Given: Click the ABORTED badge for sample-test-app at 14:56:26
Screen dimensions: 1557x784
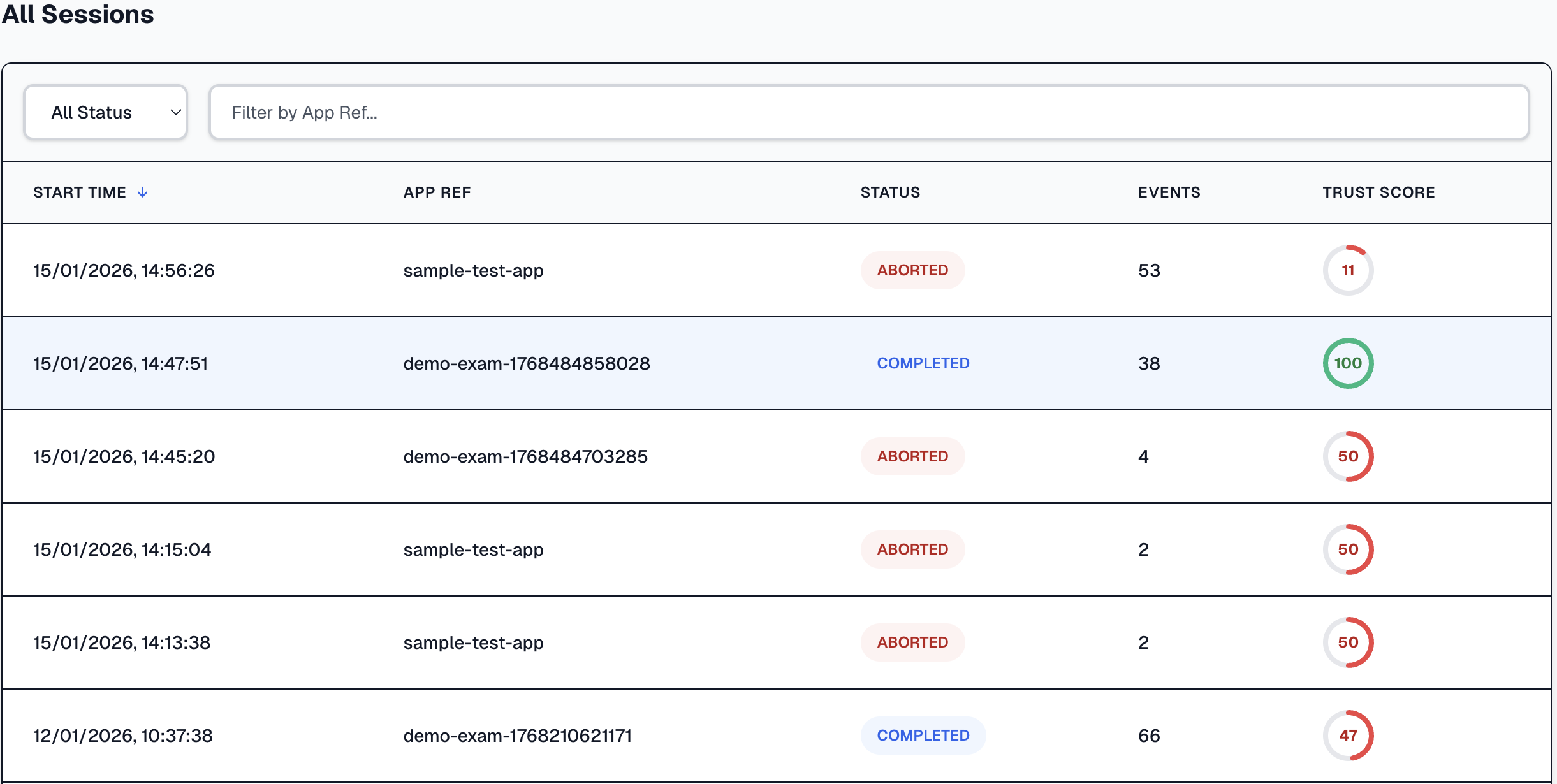Looking at the screenshot, I should [x=912, y=270].
